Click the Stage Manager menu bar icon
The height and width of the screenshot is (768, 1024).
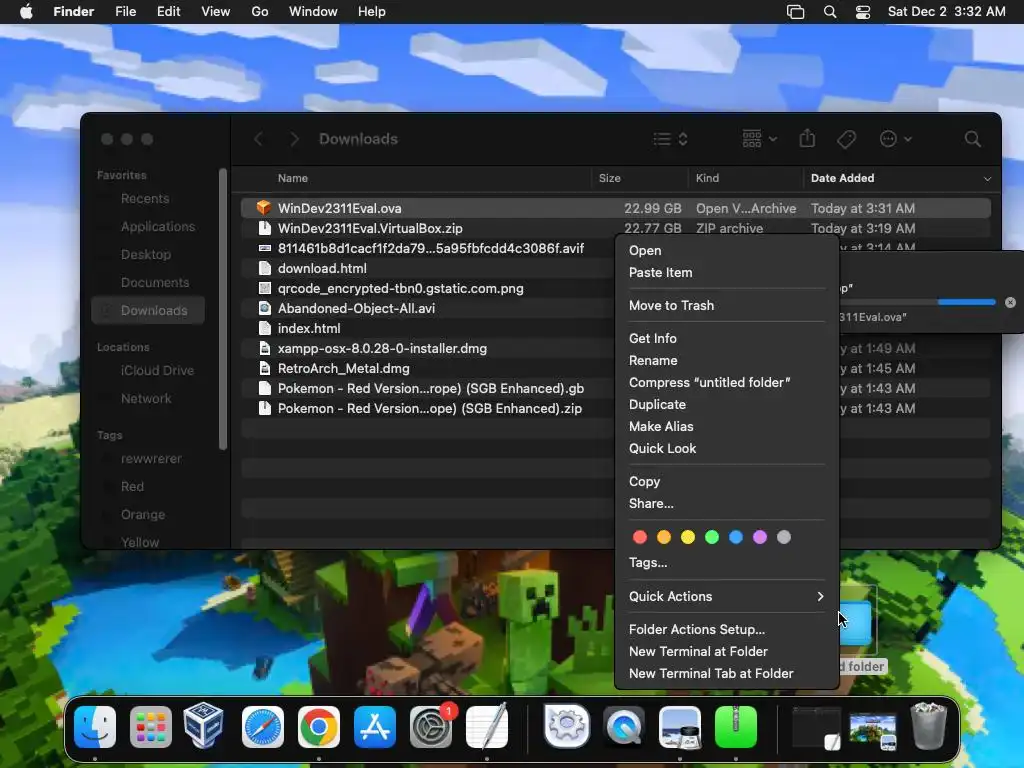coord(795,12)
